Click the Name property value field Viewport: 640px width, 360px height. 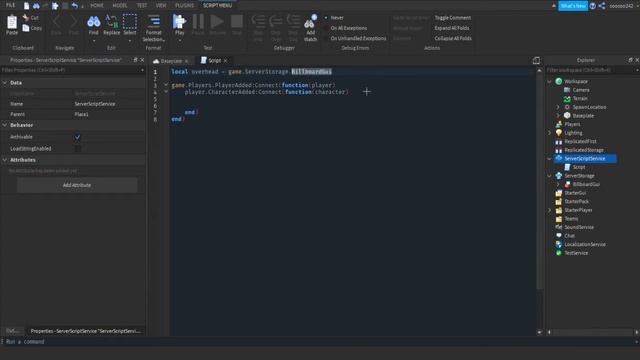[109, 104]
